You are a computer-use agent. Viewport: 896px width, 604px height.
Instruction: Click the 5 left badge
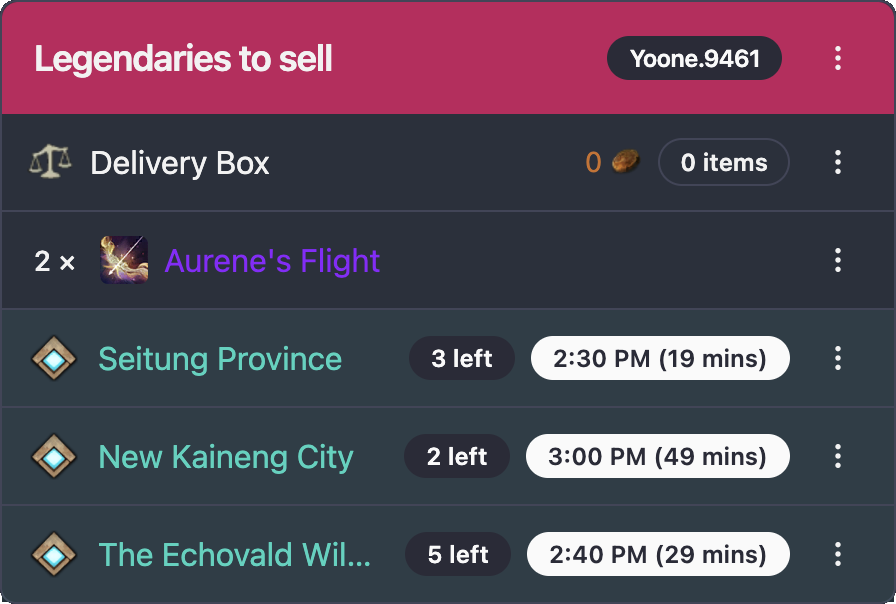coord(458,555)
